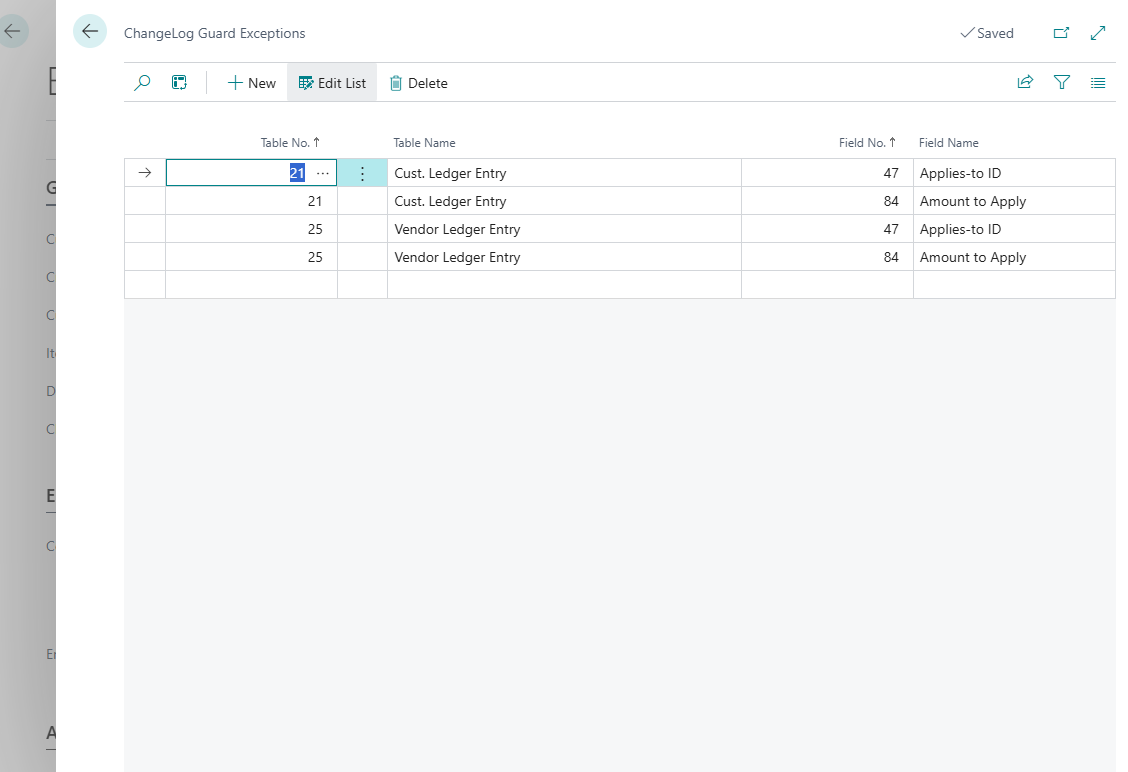
Task: Open the search magnifier icon
Action: [x=142, y=83]
